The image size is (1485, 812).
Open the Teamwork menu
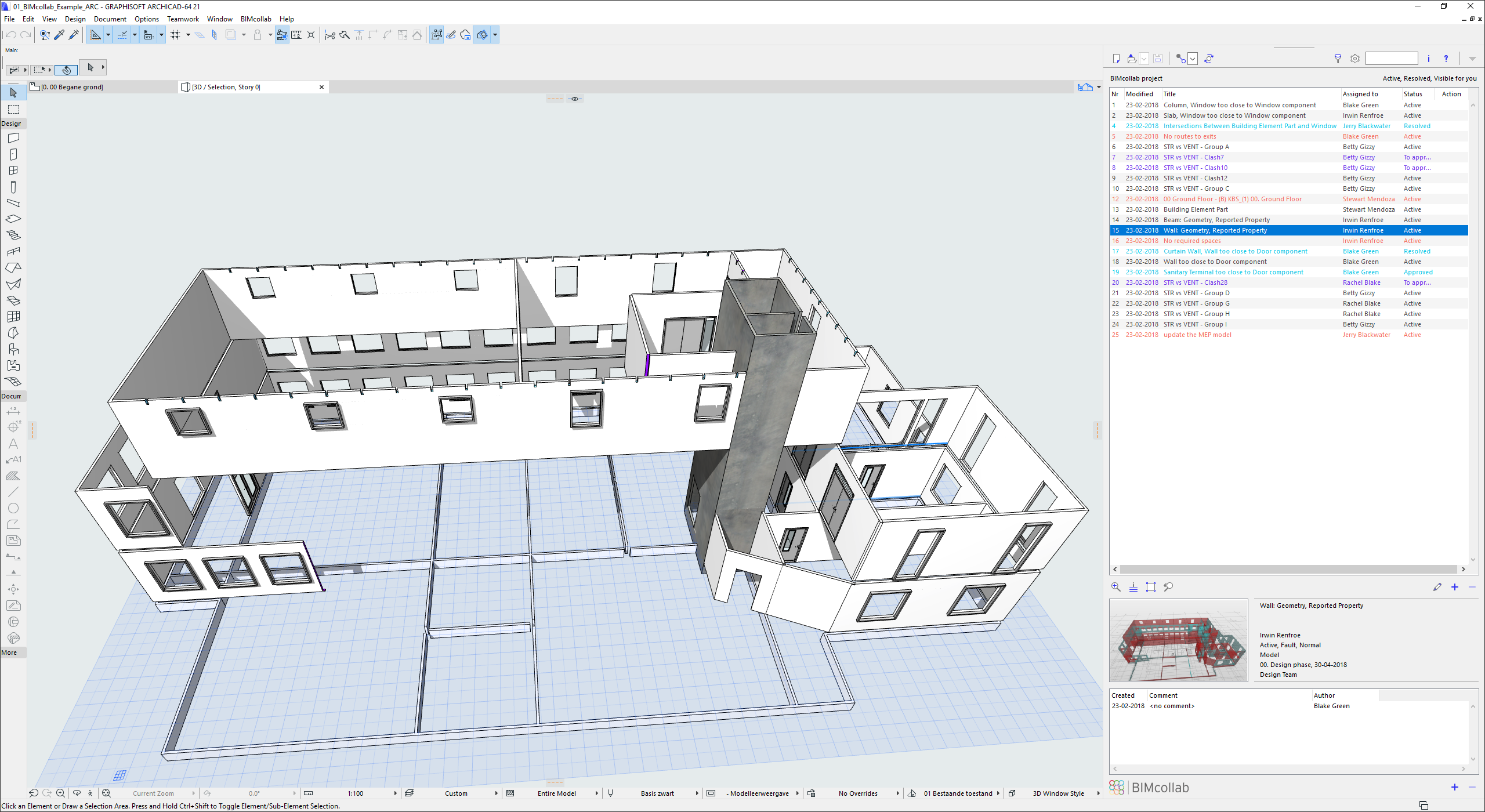click(183, 19)
